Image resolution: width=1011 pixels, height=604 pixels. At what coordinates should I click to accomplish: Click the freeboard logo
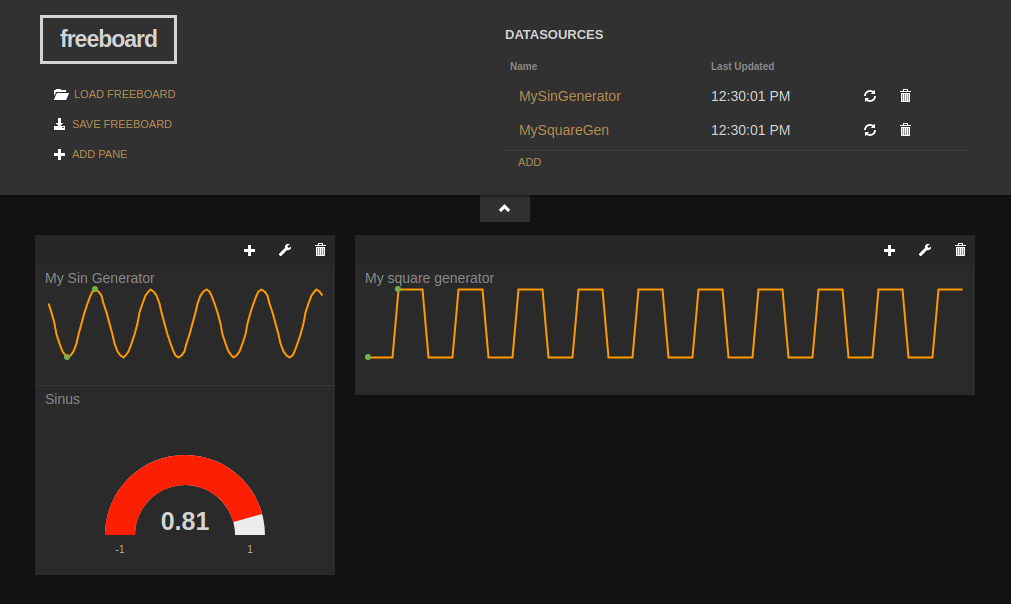[x=108, y=39]
